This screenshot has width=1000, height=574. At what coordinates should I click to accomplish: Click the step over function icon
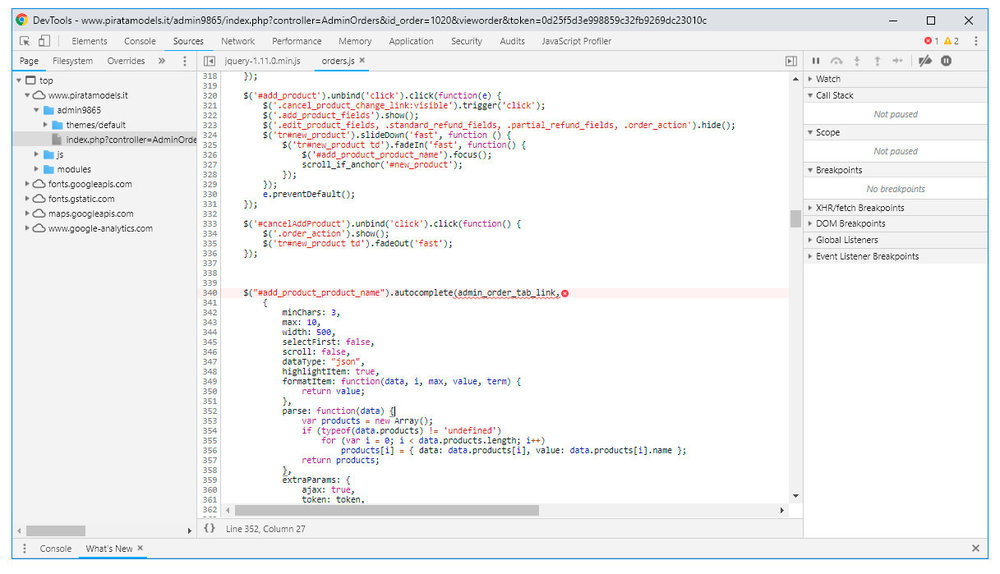pos(836,61)
